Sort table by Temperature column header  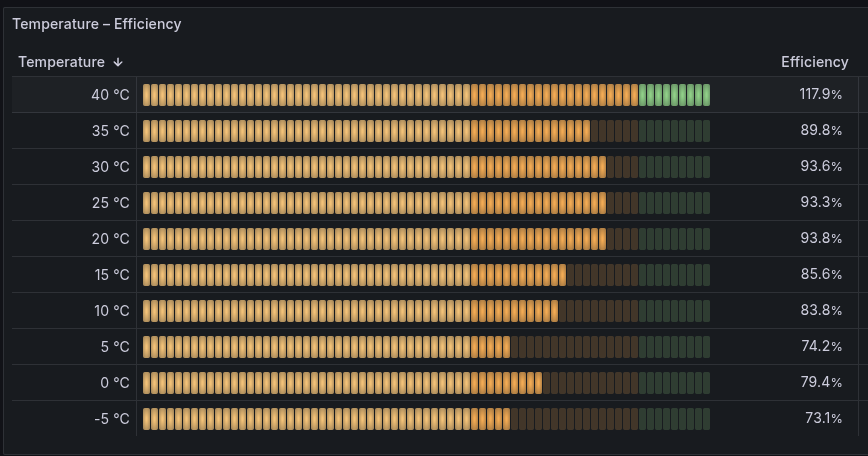pos(61,62)
